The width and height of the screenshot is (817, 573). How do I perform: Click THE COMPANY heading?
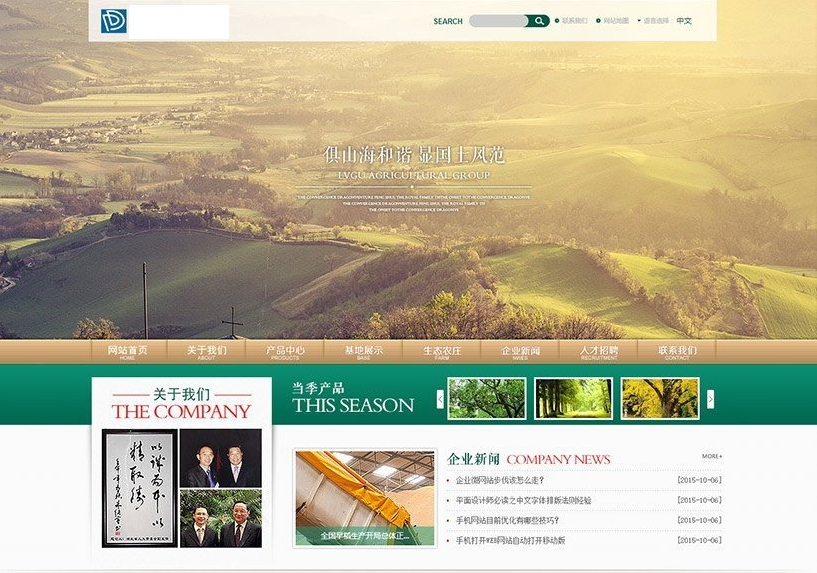pos(181,412)
